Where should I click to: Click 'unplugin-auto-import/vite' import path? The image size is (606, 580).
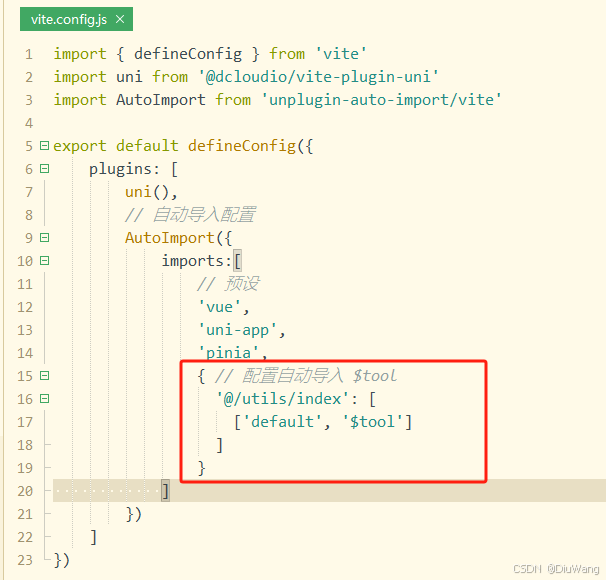point(381,100)
